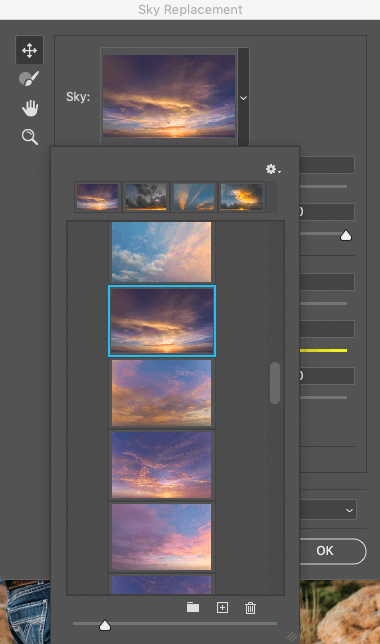This screenshot has width=380, height=644.
Task: Select the Sky Move tool
Action: coord(29,51)
